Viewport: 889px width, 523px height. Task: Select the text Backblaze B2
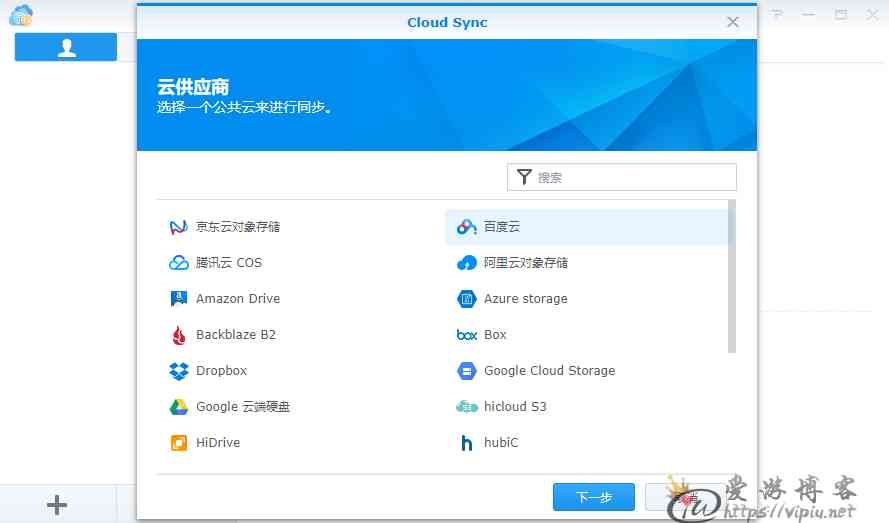point(236,335)
